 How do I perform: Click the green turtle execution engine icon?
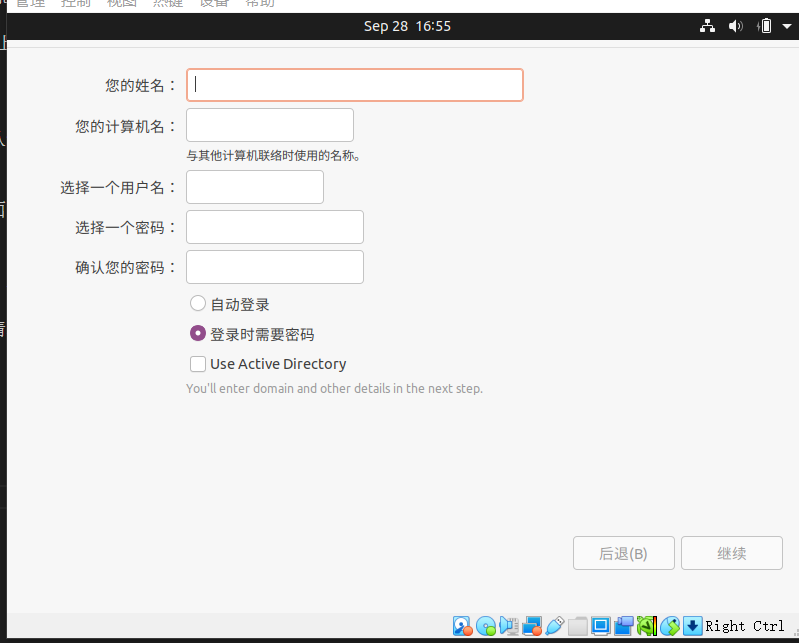[647, 626]
